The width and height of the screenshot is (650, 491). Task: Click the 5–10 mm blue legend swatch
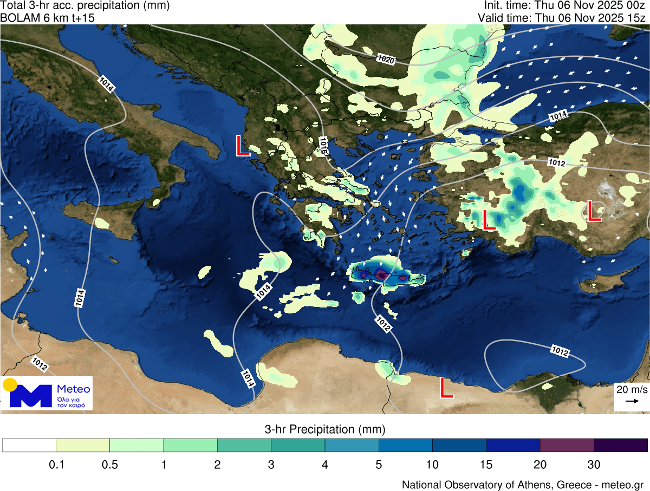coord(405,445)
